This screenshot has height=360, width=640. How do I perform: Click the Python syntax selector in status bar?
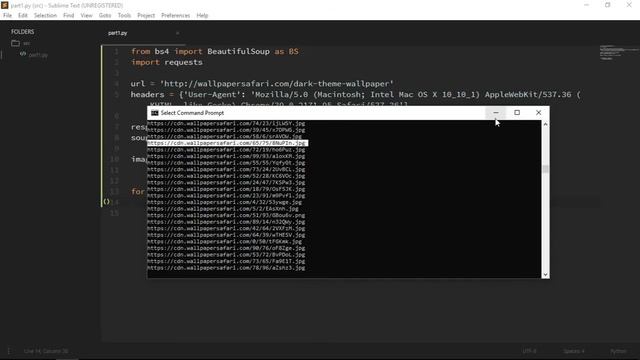[x=618, y=351]
